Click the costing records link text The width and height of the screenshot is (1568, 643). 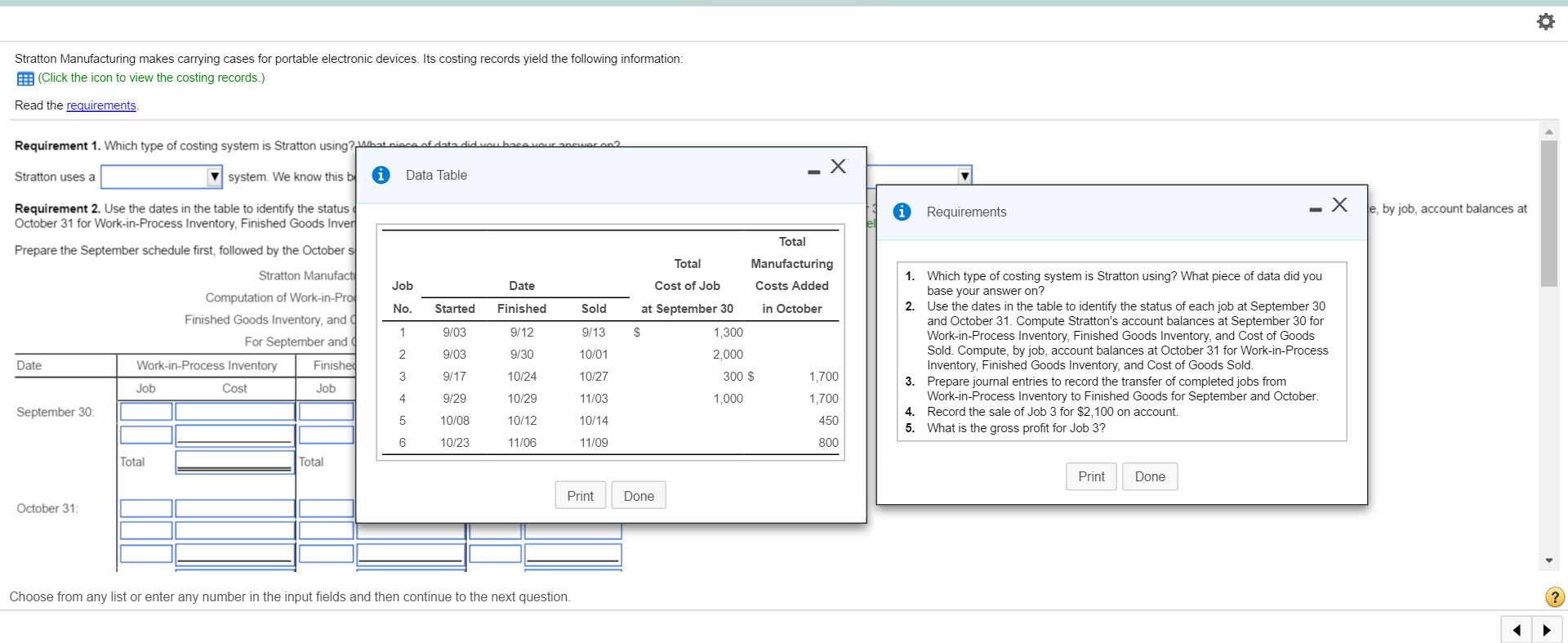(x=151, y=78)
